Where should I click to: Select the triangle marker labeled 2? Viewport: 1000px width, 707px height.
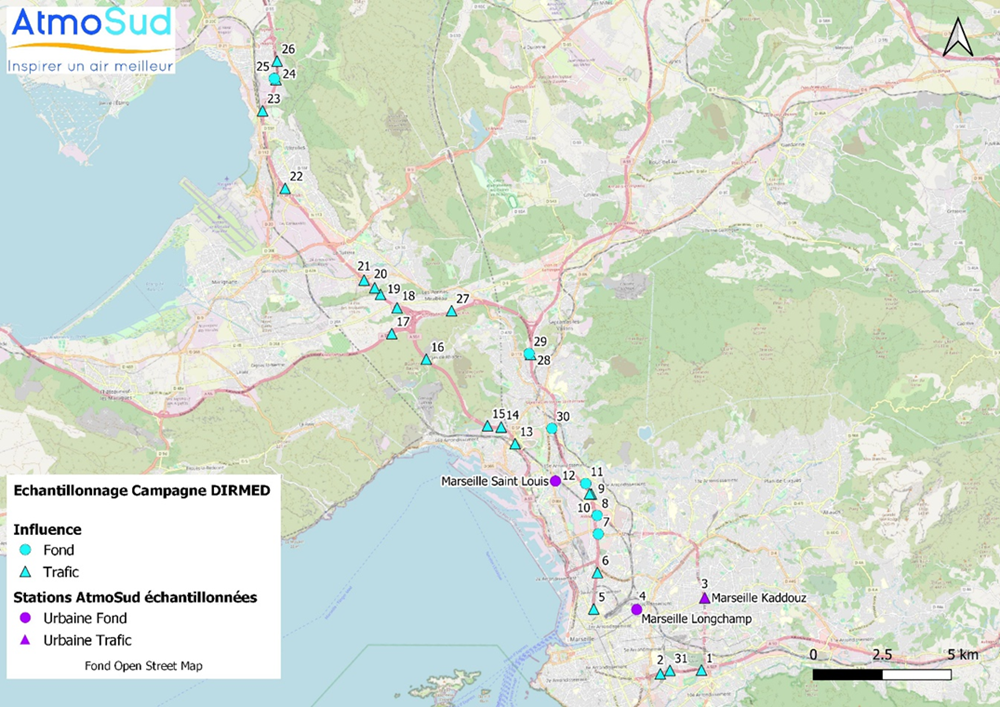pyautogui.click(x=660, y=674)
